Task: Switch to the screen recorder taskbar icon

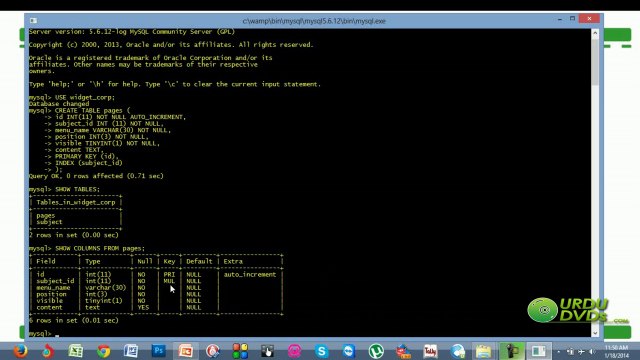Action: (512, 351)
